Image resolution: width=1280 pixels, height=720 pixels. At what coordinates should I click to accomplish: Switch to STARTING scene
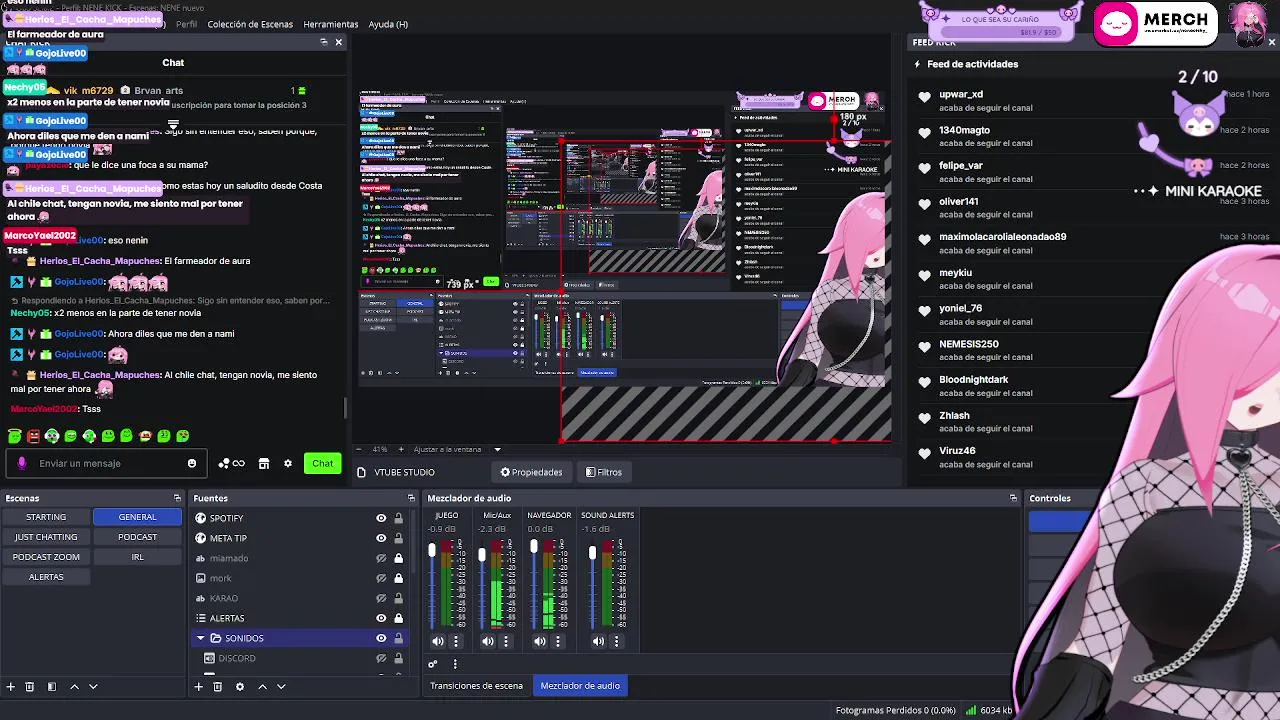pos(46,517)
